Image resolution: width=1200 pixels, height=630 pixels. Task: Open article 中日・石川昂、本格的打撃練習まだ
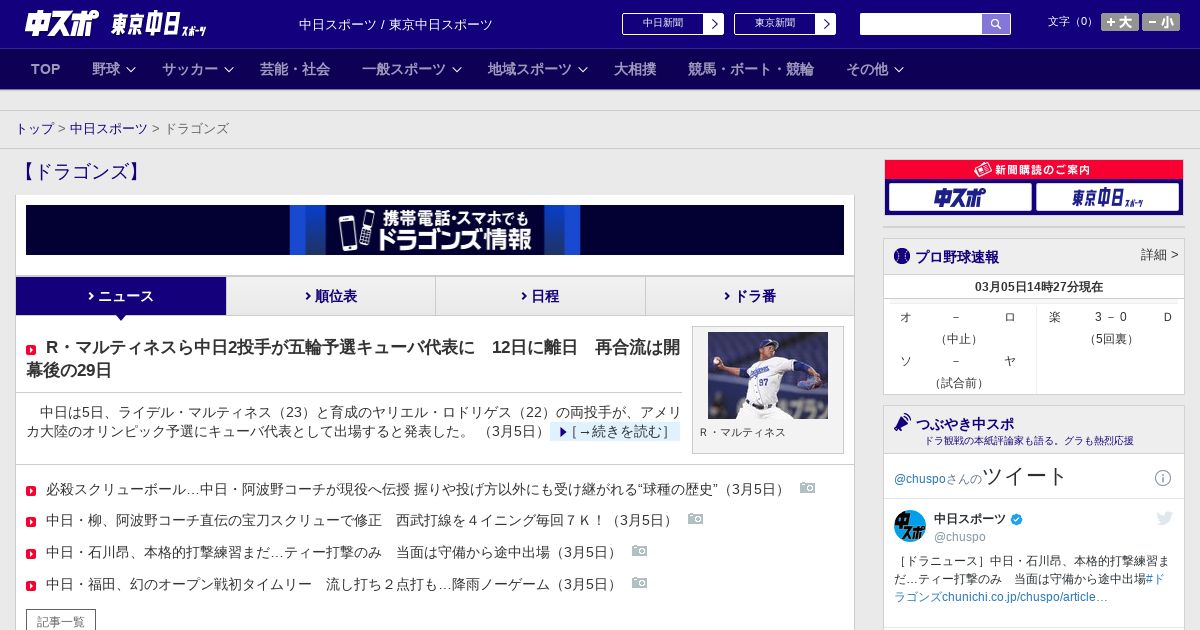coord(334,552)
